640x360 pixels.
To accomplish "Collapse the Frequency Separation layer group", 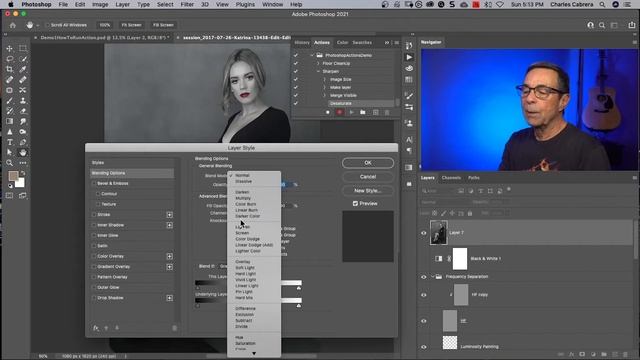I will click(432, 277).
